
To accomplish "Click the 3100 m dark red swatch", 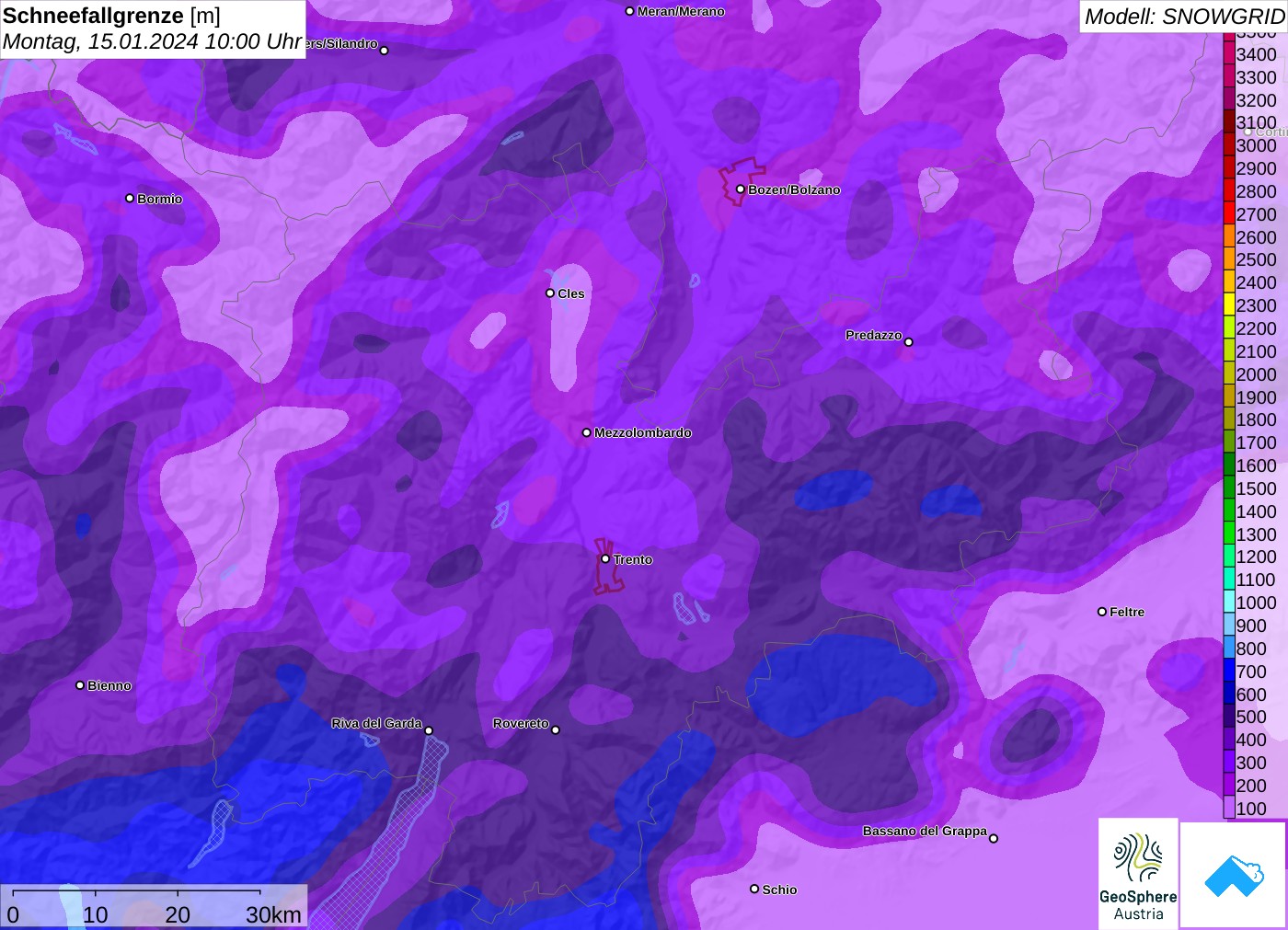I will click(x=1229, y=122).
